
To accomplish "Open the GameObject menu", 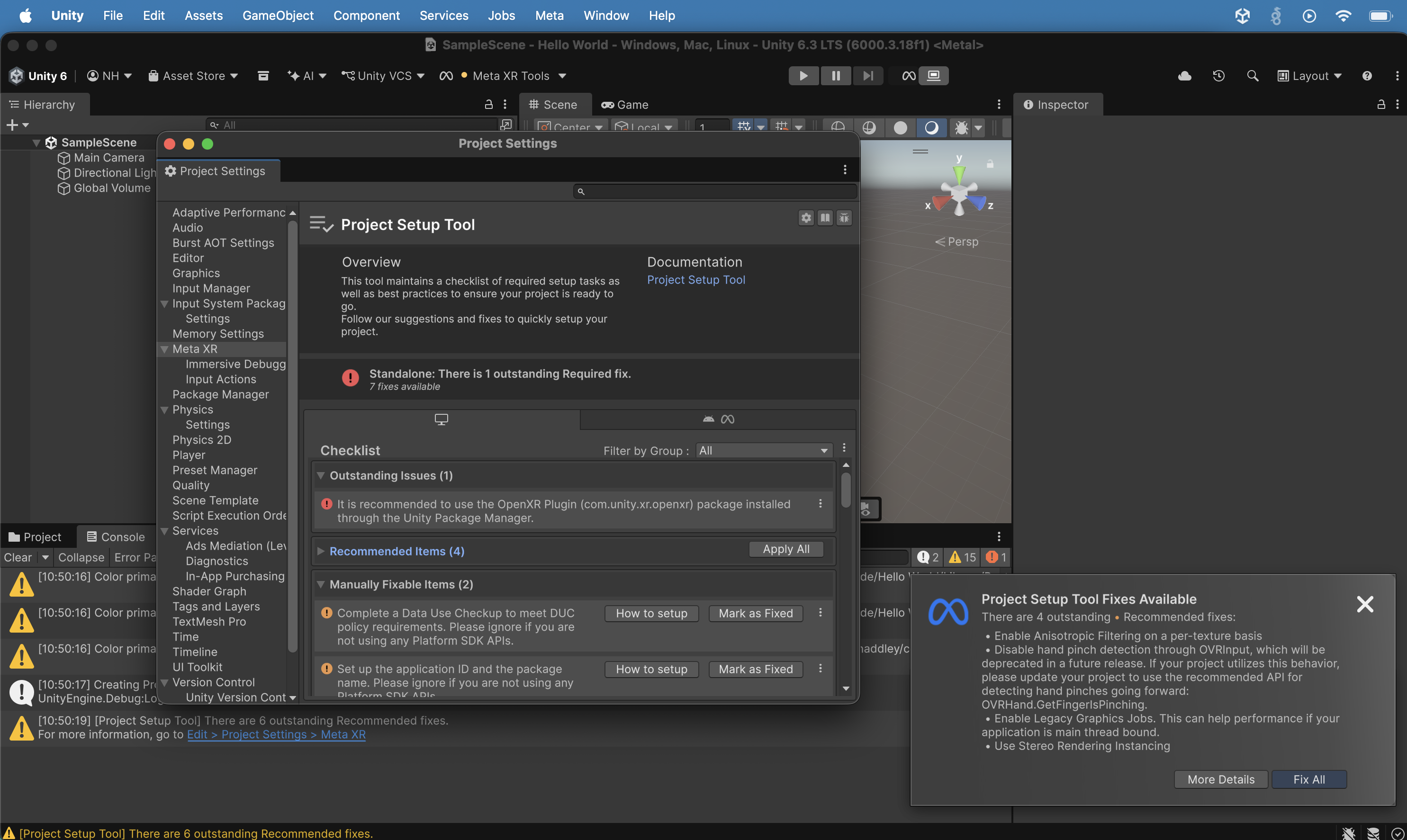I will 278,15.
